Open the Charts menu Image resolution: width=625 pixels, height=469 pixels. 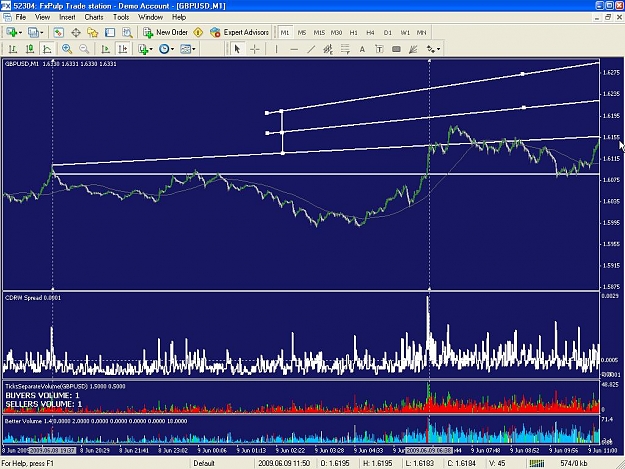pyautogui.click(x=94, y=17)
